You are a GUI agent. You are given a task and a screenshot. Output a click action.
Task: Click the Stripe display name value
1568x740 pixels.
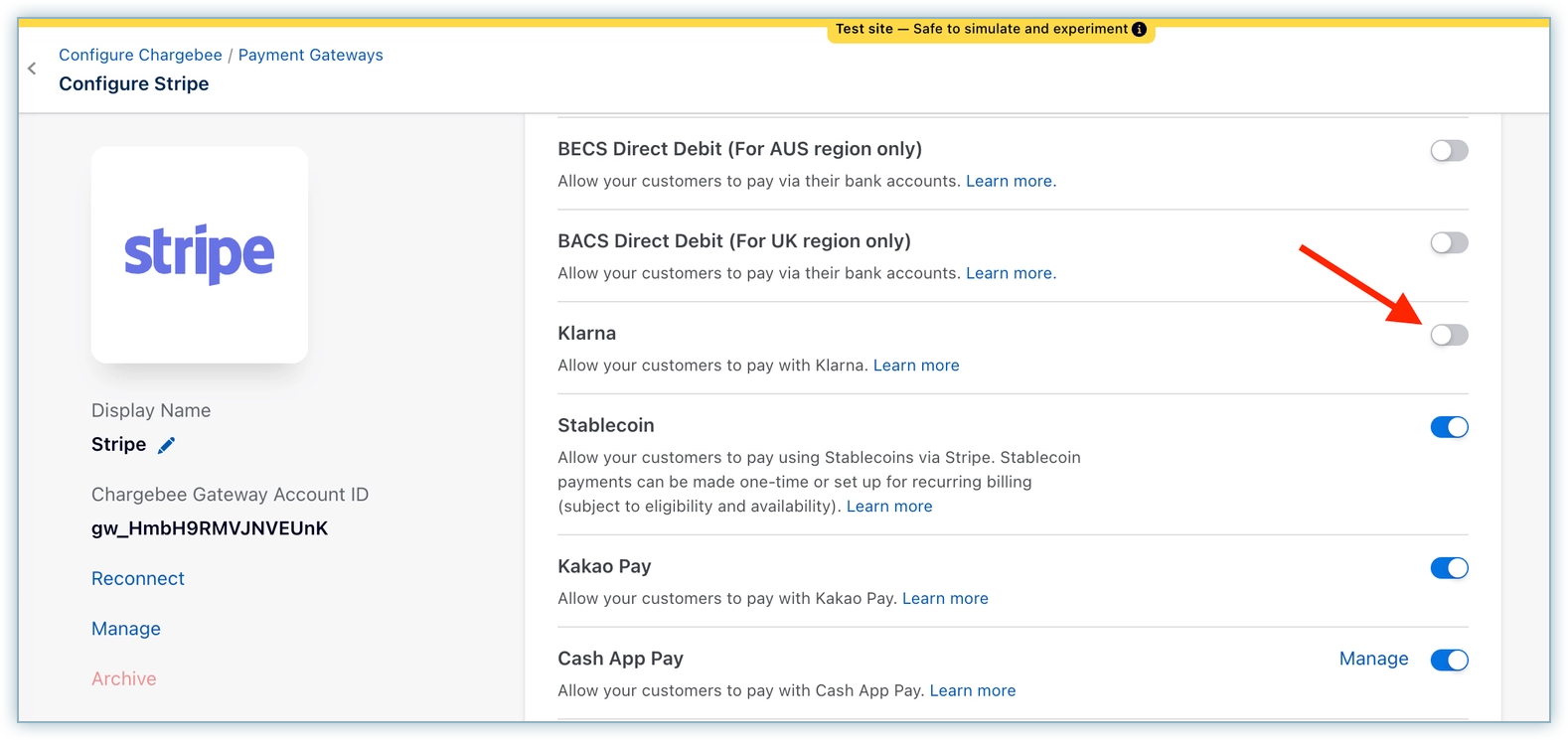point(118,445)
